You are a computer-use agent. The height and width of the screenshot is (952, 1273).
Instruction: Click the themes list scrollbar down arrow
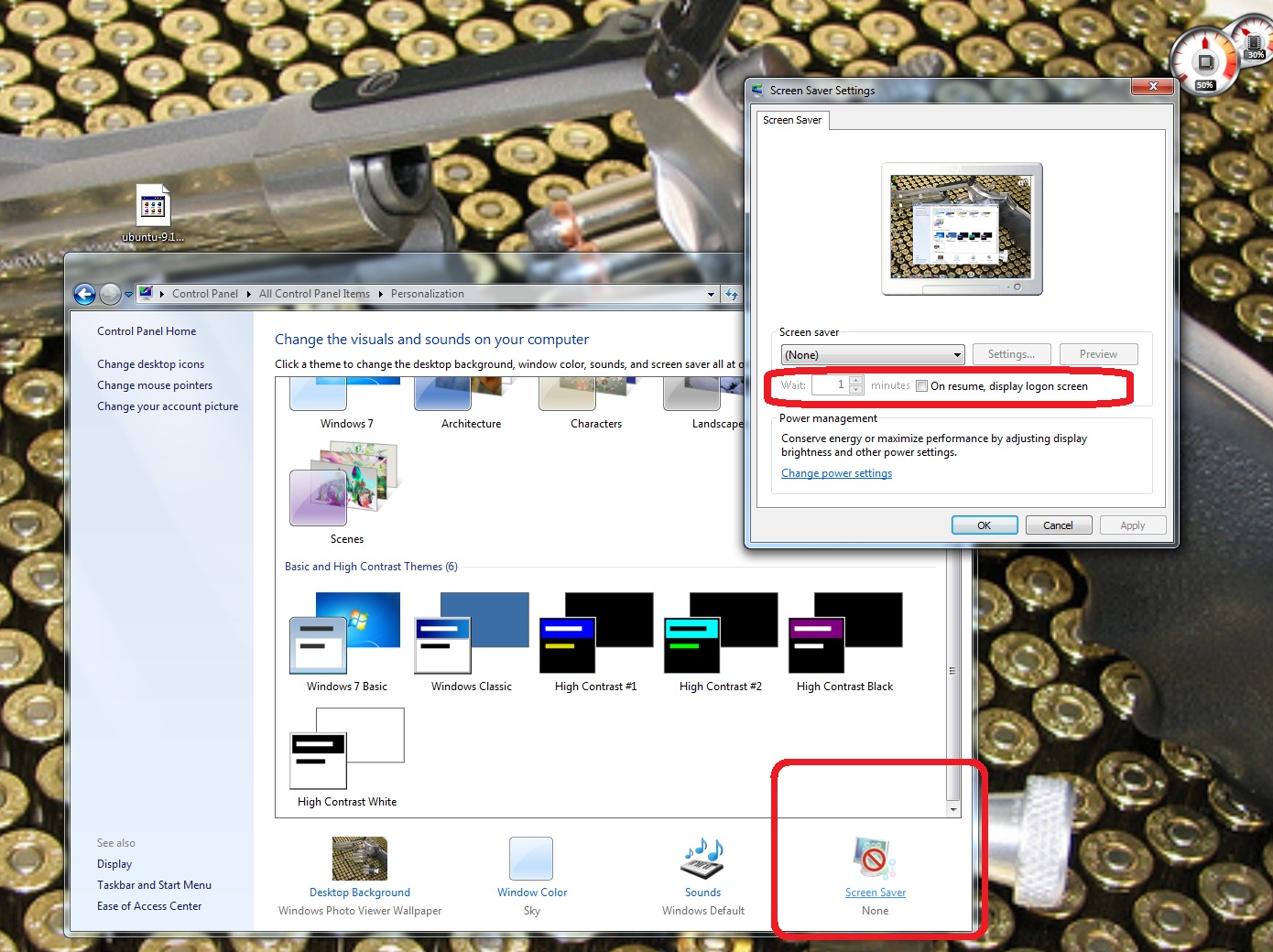(x=953, y=810)
